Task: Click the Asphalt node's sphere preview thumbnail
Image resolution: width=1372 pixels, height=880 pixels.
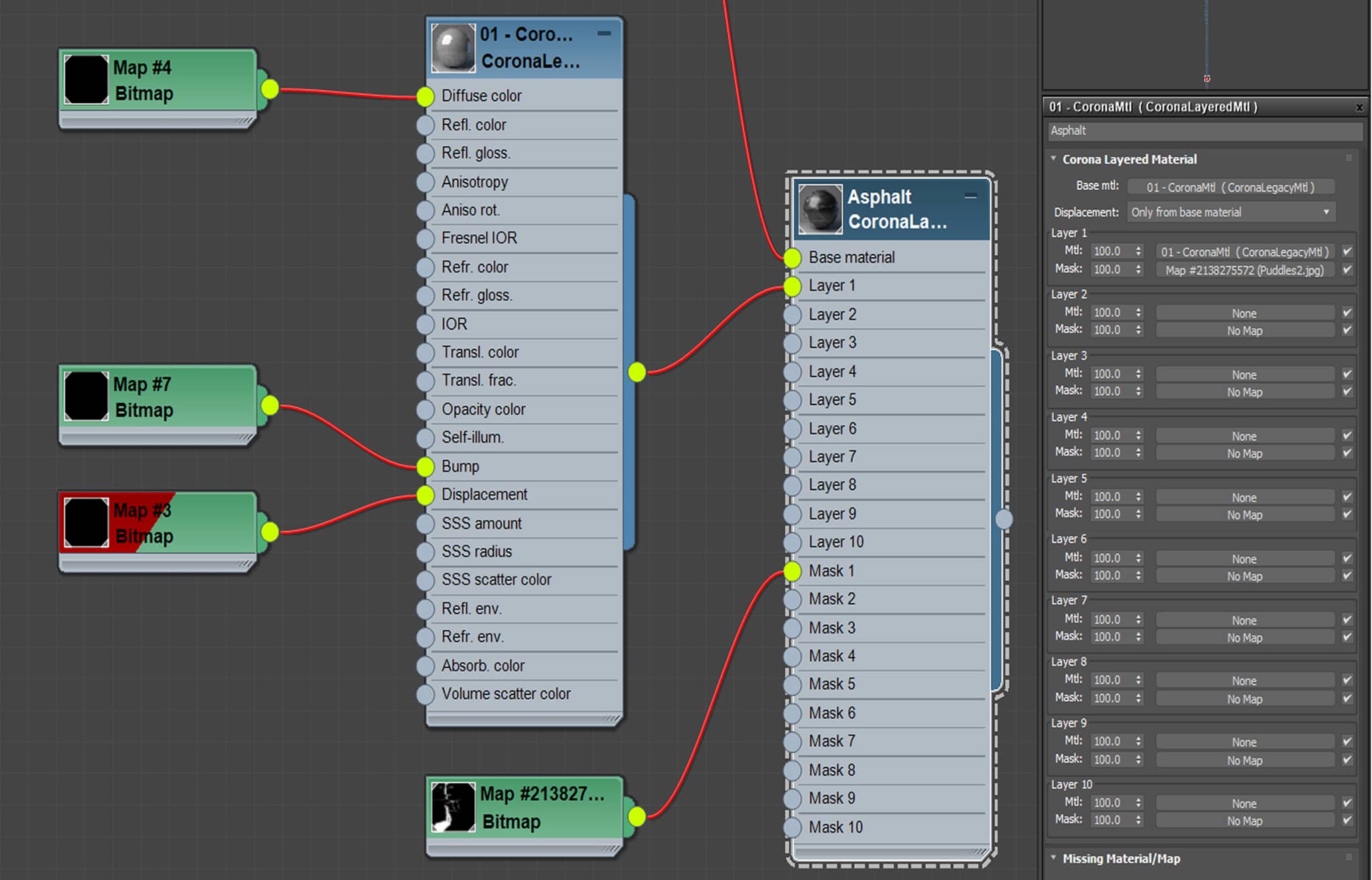Action: pos(821,209)
